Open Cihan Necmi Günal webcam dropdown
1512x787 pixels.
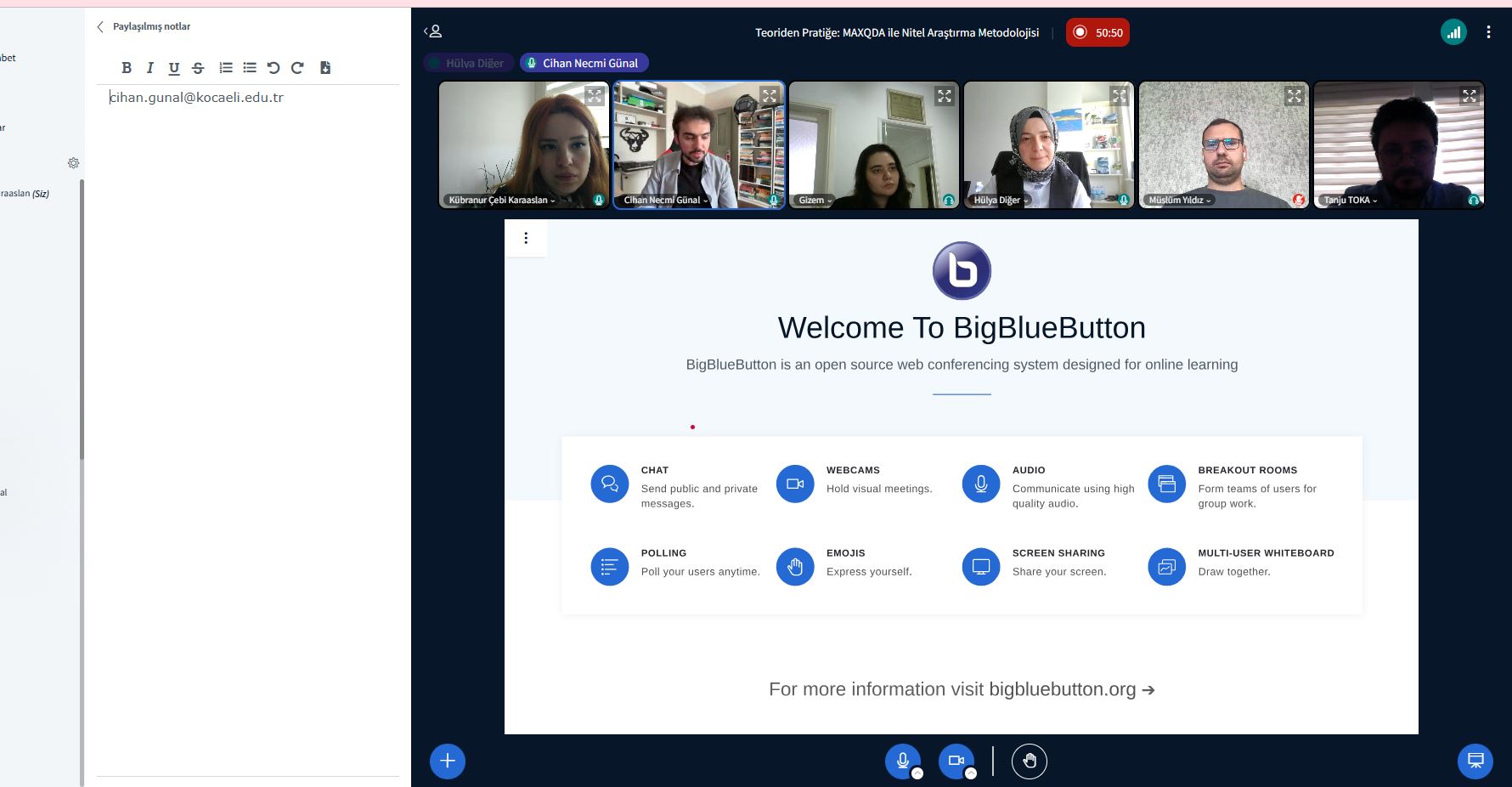pos(666,201)
